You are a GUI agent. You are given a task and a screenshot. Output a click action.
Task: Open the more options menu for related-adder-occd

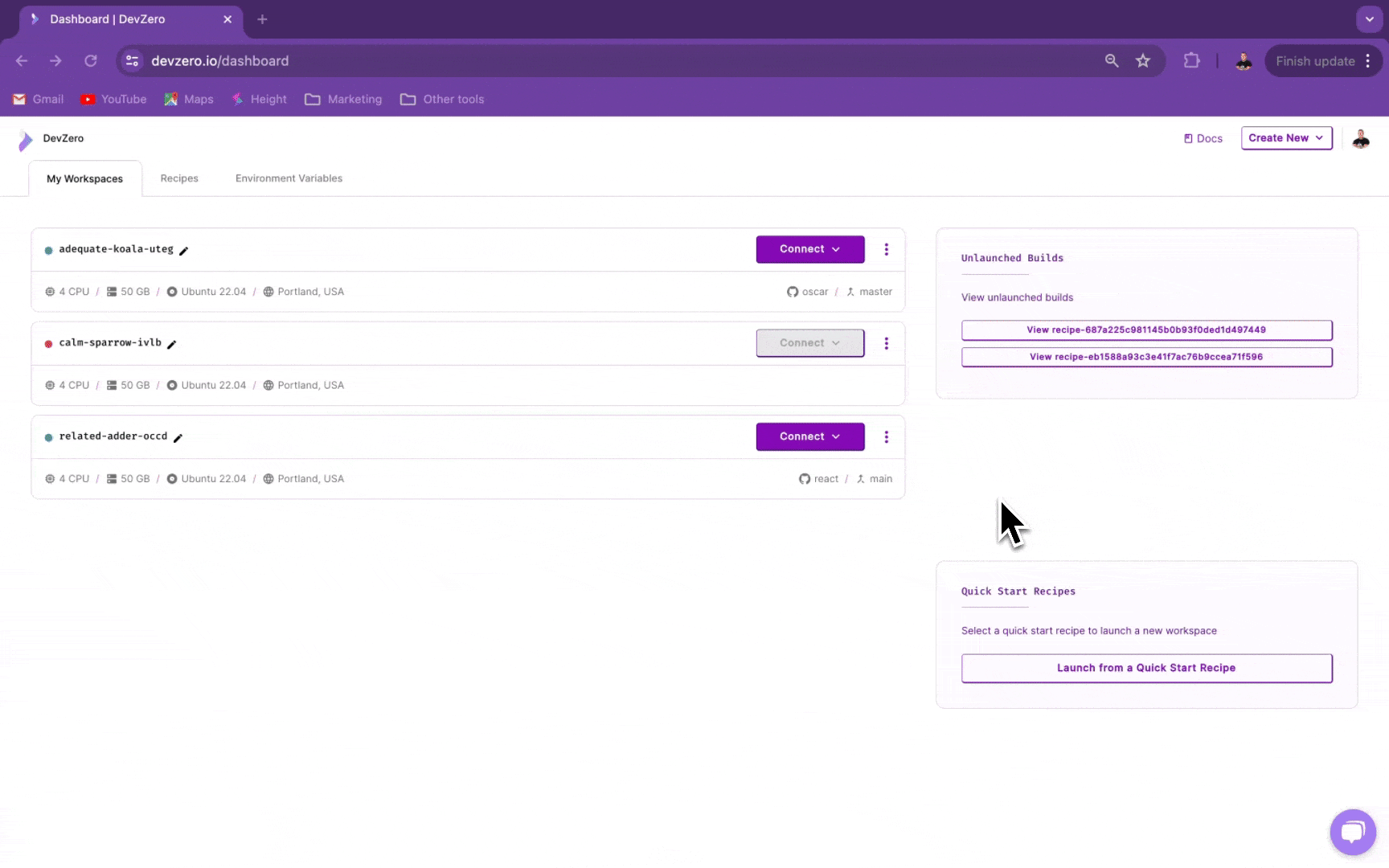click(x=886, y=437)
